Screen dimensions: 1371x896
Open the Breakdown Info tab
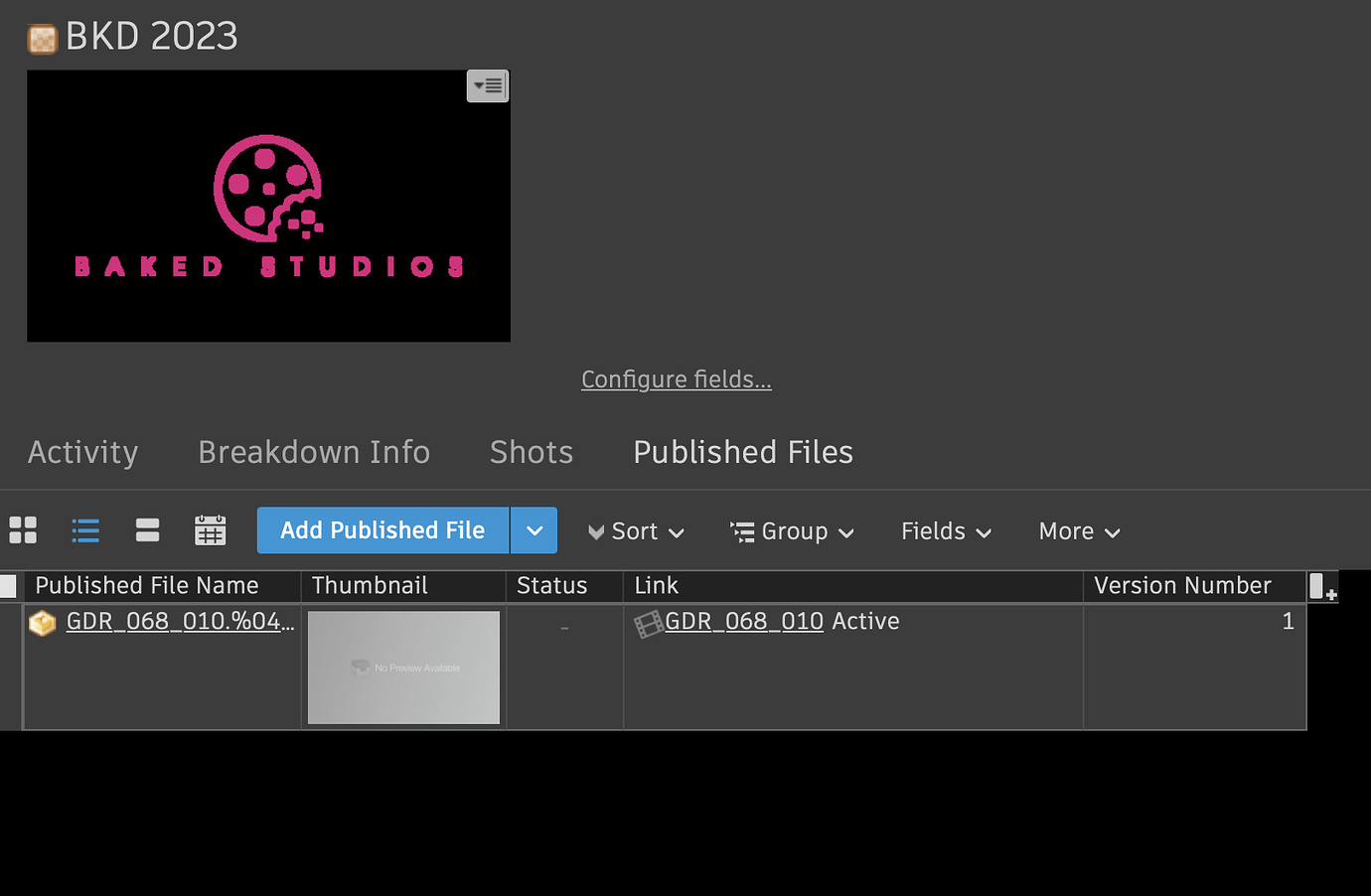pyautogui.click(x=314, y=452)
